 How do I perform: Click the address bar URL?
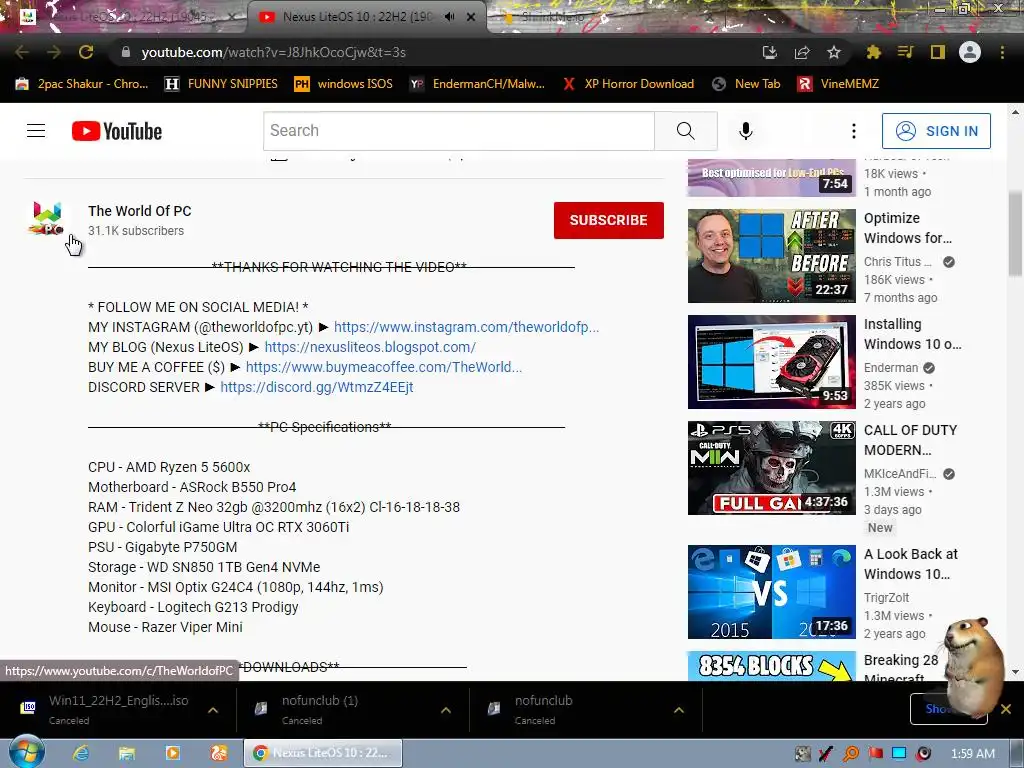pos(274,52)
